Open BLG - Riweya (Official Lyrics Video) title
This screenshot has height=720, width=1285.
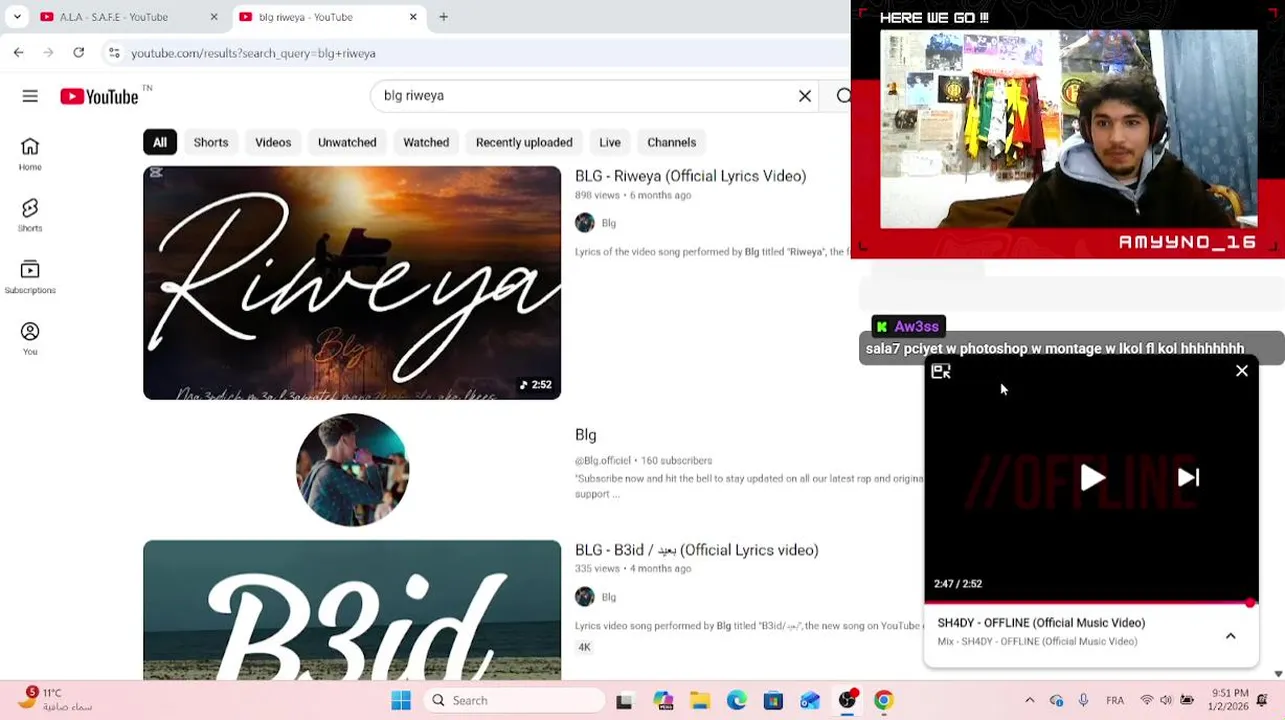(x=690, y=176)
